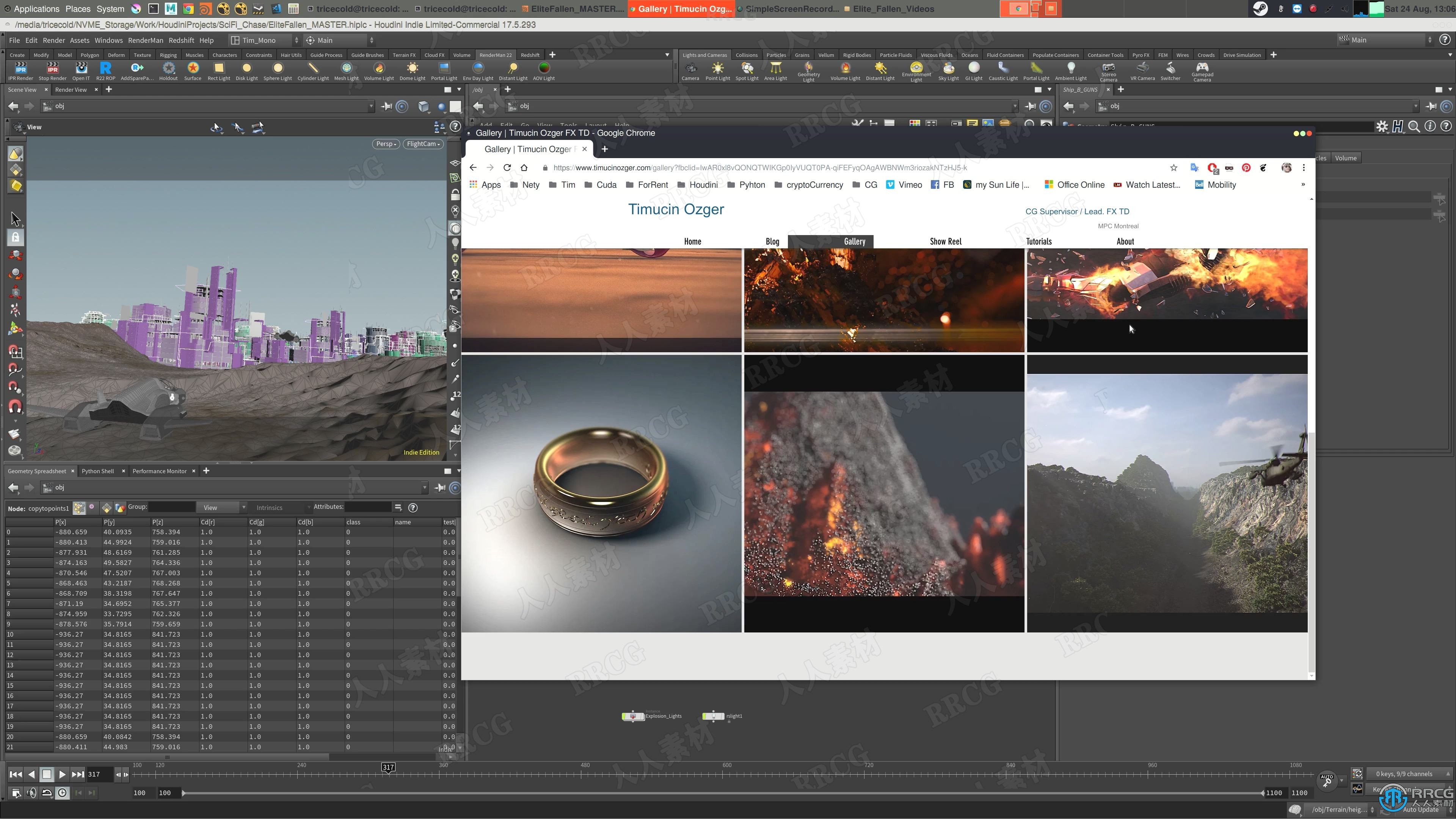The height and width of the screenshot is (819, 1456).
Task: Click the parameter pane gear settings icon
Action: point(1382,127)
